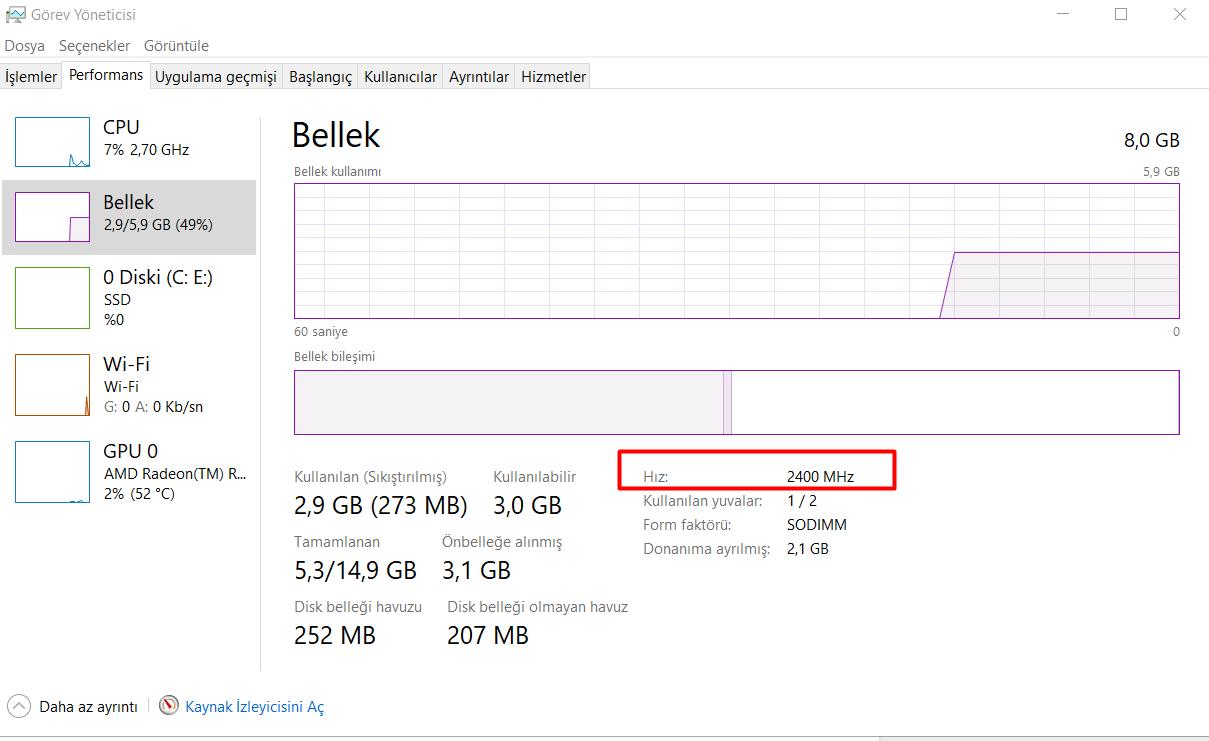Open the Hizmetler tab
Screen dimensions: 1209x741
coord(553,77)
